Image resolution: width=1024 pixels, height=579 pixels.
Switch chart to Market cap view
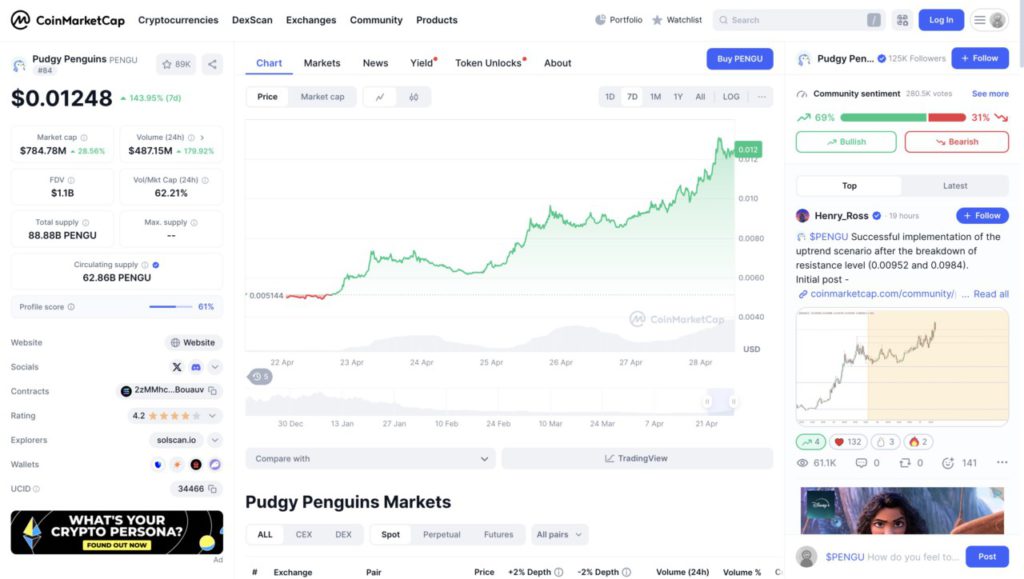pyautogui.click(x=322, y=97)
